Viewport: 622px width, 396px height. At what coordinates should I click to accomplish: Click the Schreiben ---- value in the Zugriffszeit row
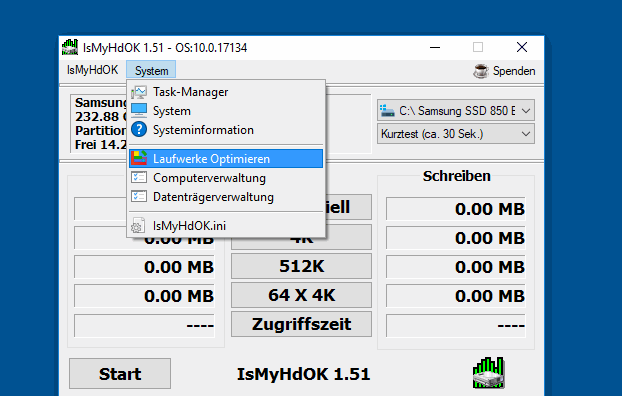point(456,325)
